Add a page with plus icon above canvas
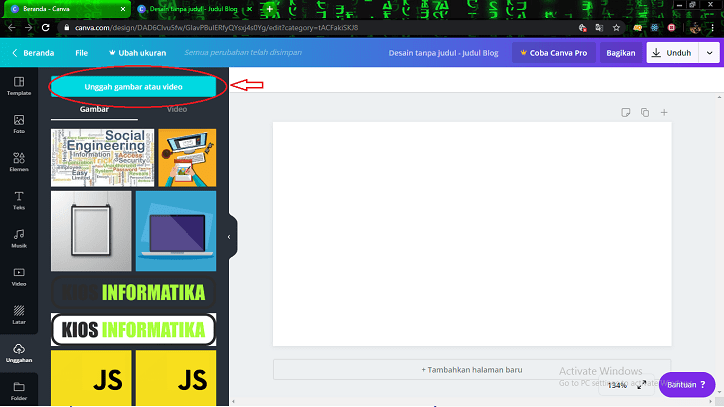The height and width of the screenshot is (407, 724). [x=664, y=112]
